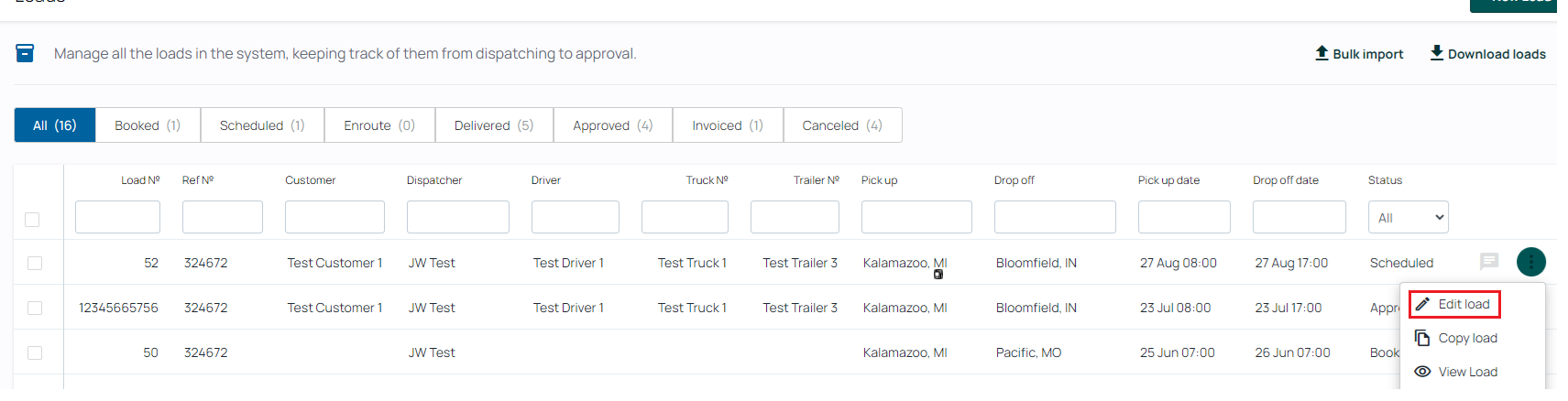
Task: Toggle the select-all checkbox in the table header
Action: 32,220
